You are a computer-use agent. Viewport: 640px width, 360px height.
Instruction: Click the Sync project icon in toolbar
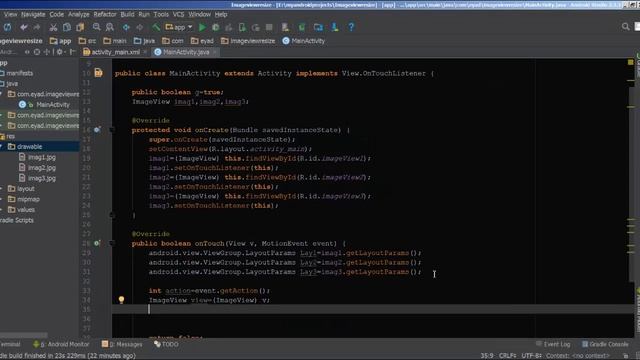click(7, 27)
